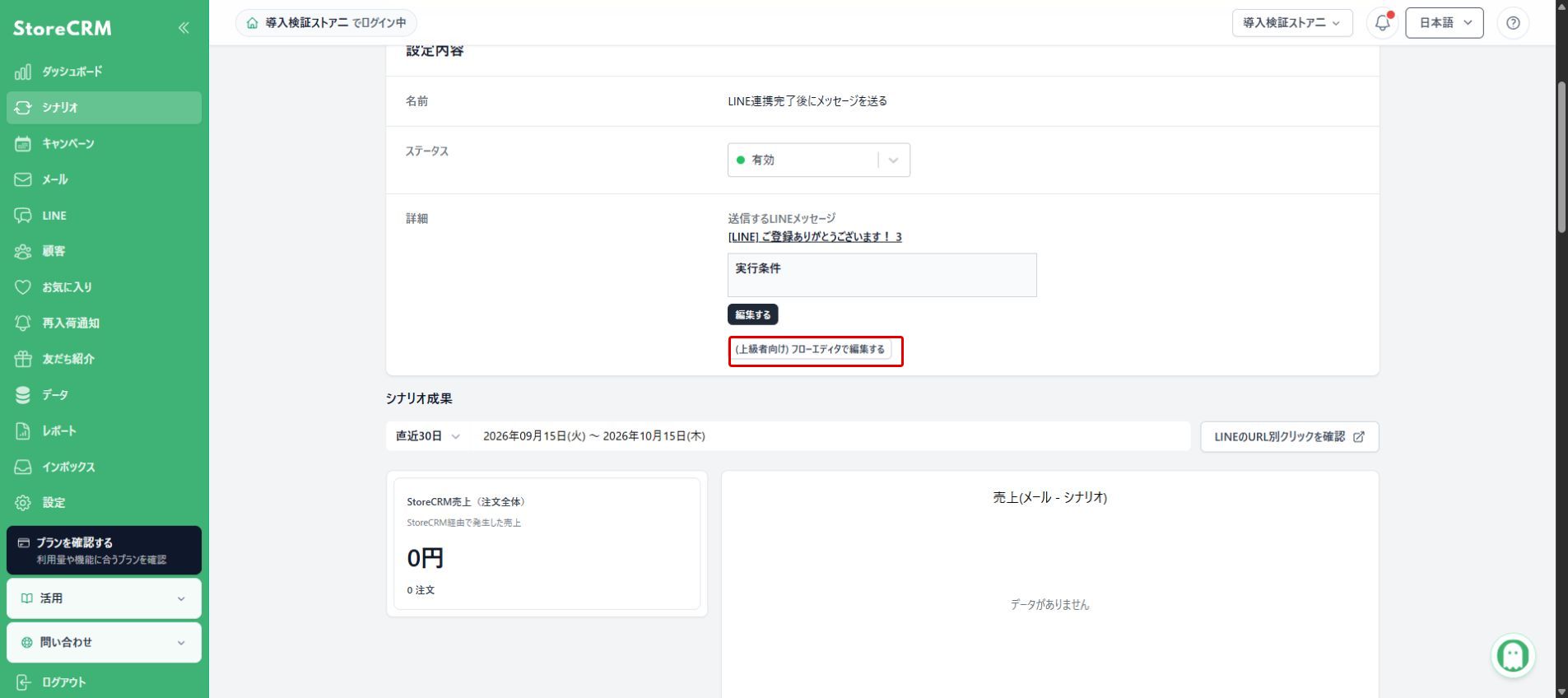The image size is (1568, 698).
Task: Open 友だち紹介 referral page
Action: [104, 359]
